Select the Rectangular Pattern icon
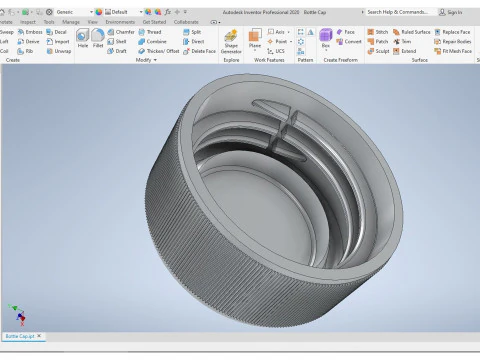This screenshot has width=480, height=360. pyautogui.click(x=301, y=32)
